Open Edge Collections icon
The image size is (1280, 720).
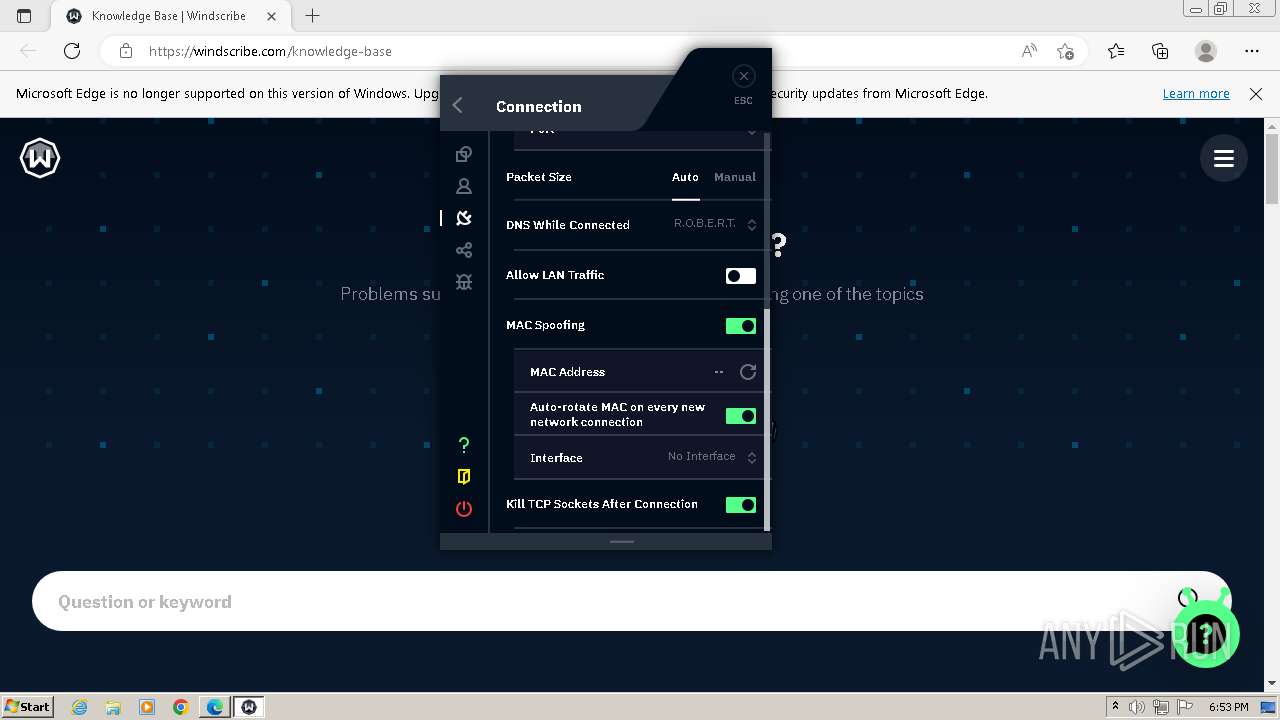pos(1160,51)
